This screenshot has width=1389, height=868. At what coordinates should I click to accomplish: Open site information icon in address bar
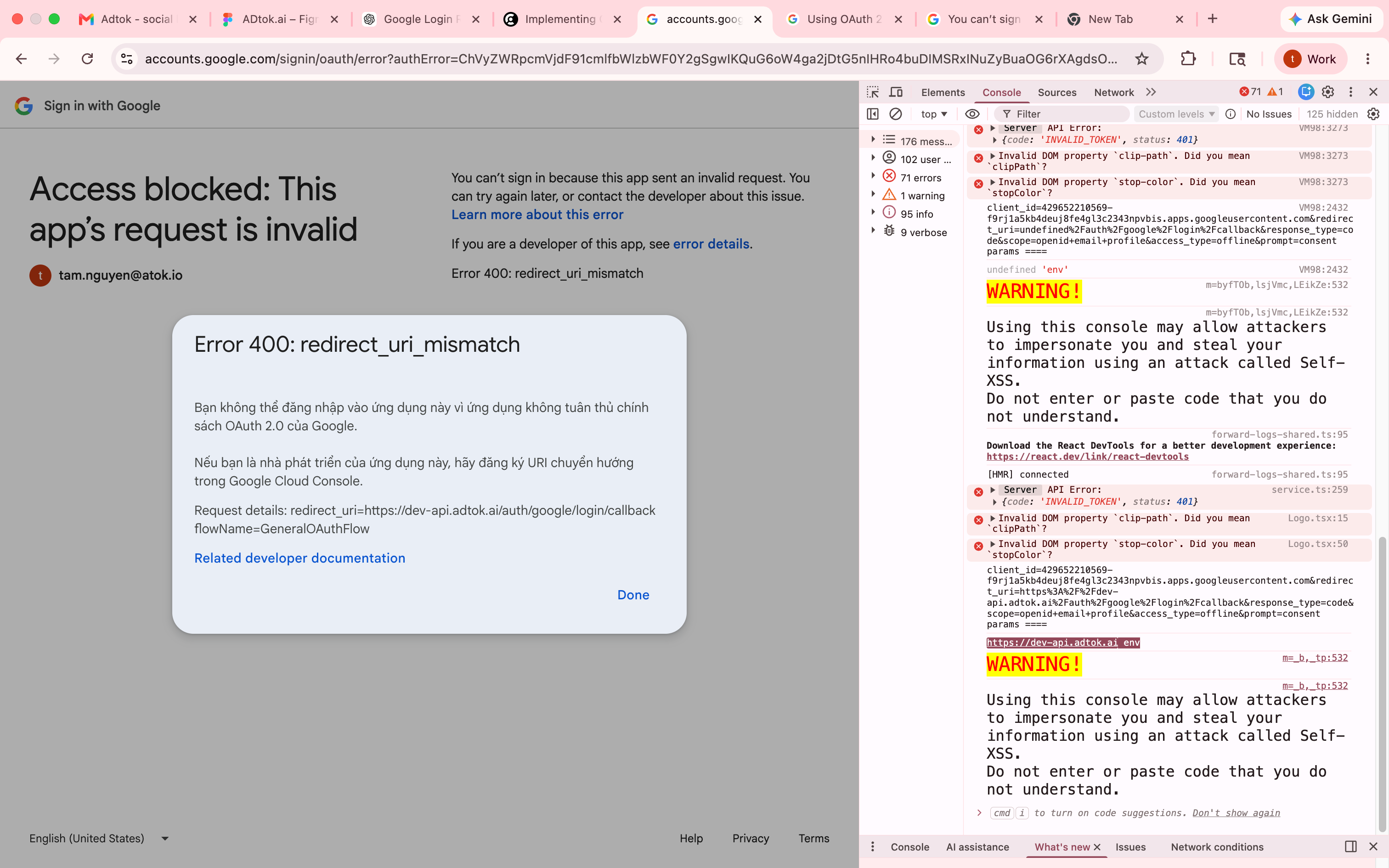pos(127,59)
